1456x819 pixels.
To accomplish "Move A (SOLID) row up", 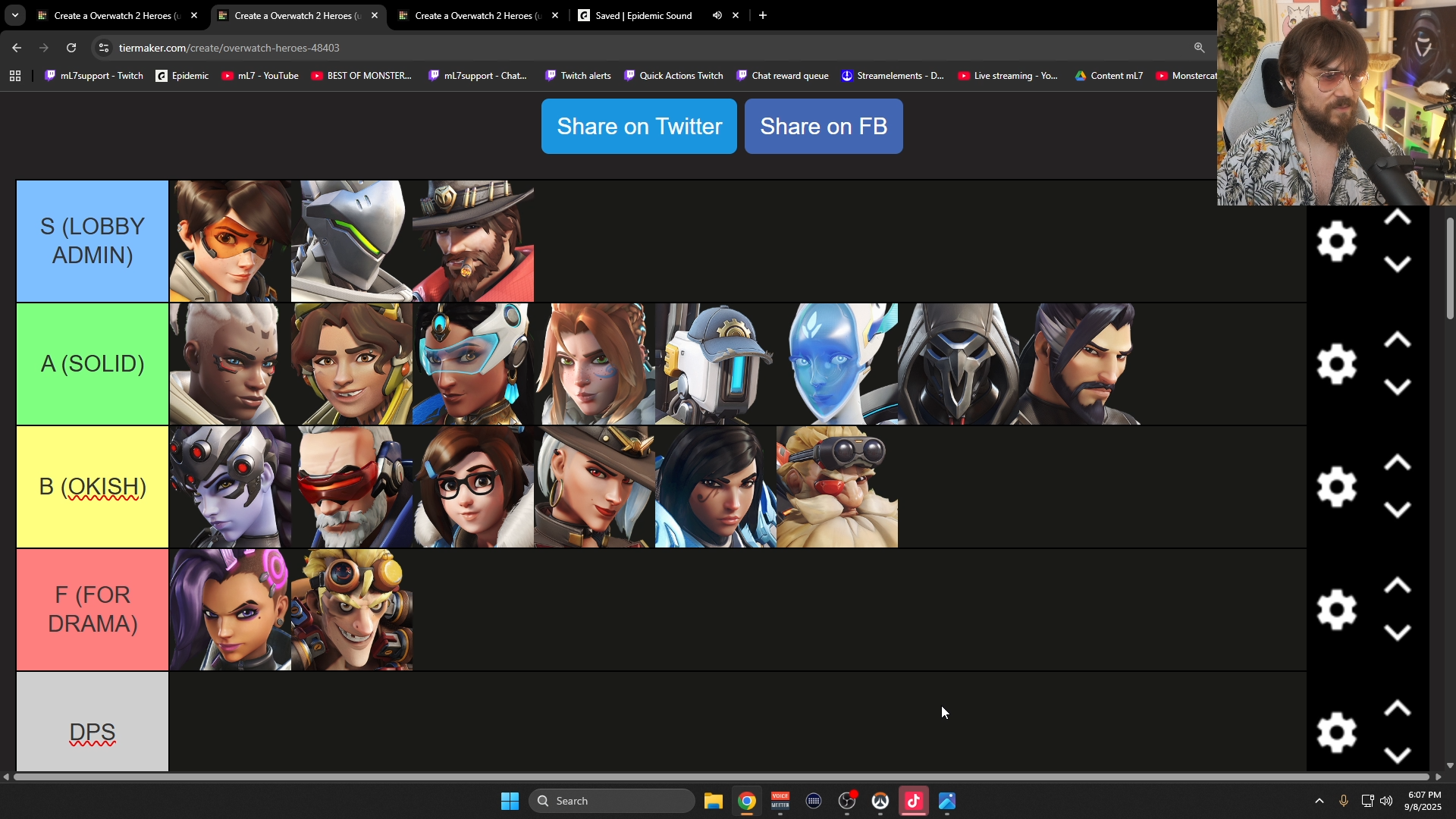I will 1397,341.
